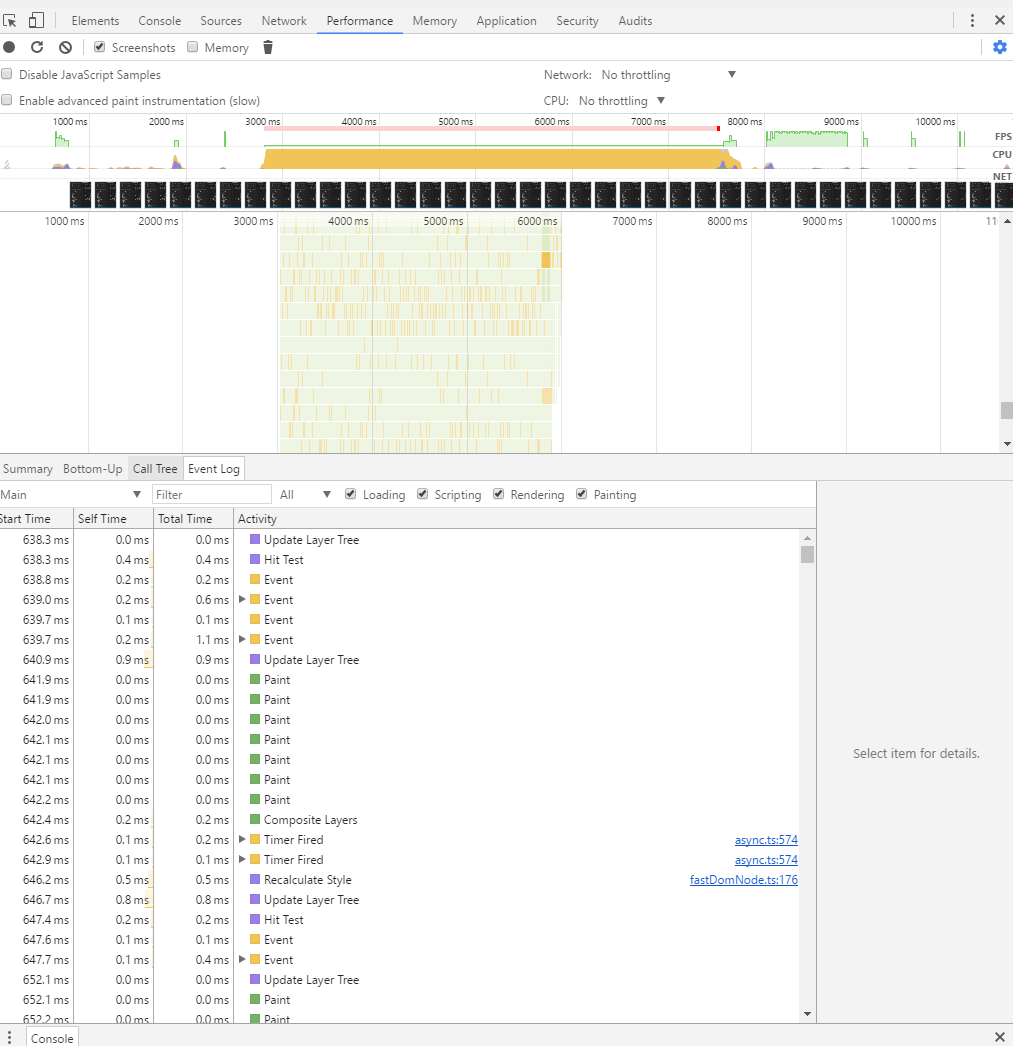
Task: Expand the Timer Fired row at 642.9 ms
Action: tap(243, 859)
